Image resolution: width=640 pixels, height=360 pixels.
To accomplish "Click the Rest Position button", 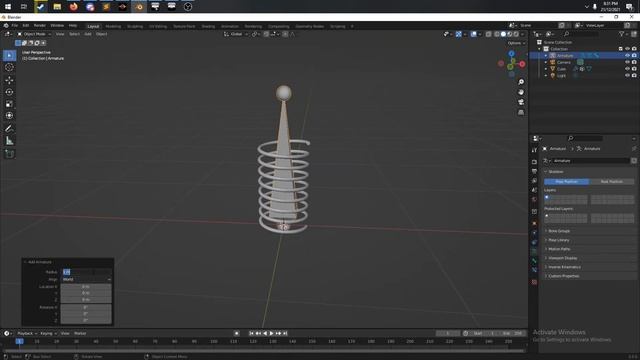I will (x=611, y=182).
